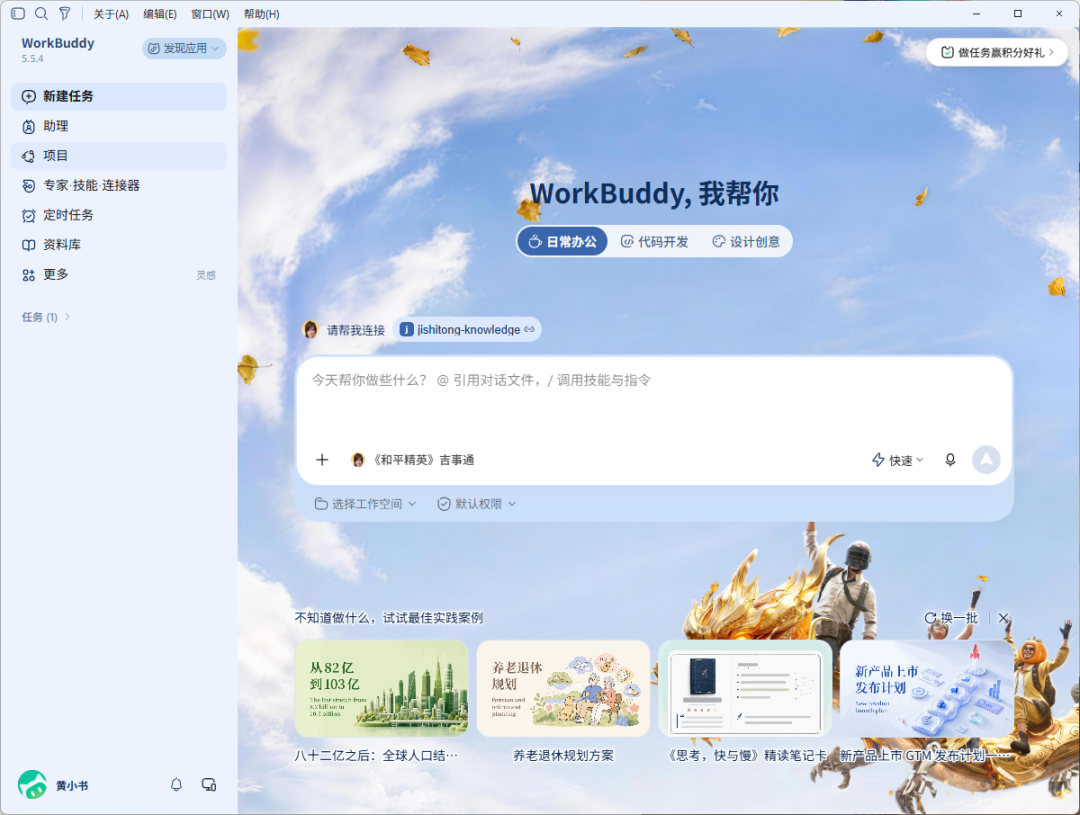Open 助理 in the sidebar
The width and height of the screenshot is (1080, 815).
point(118,126)
